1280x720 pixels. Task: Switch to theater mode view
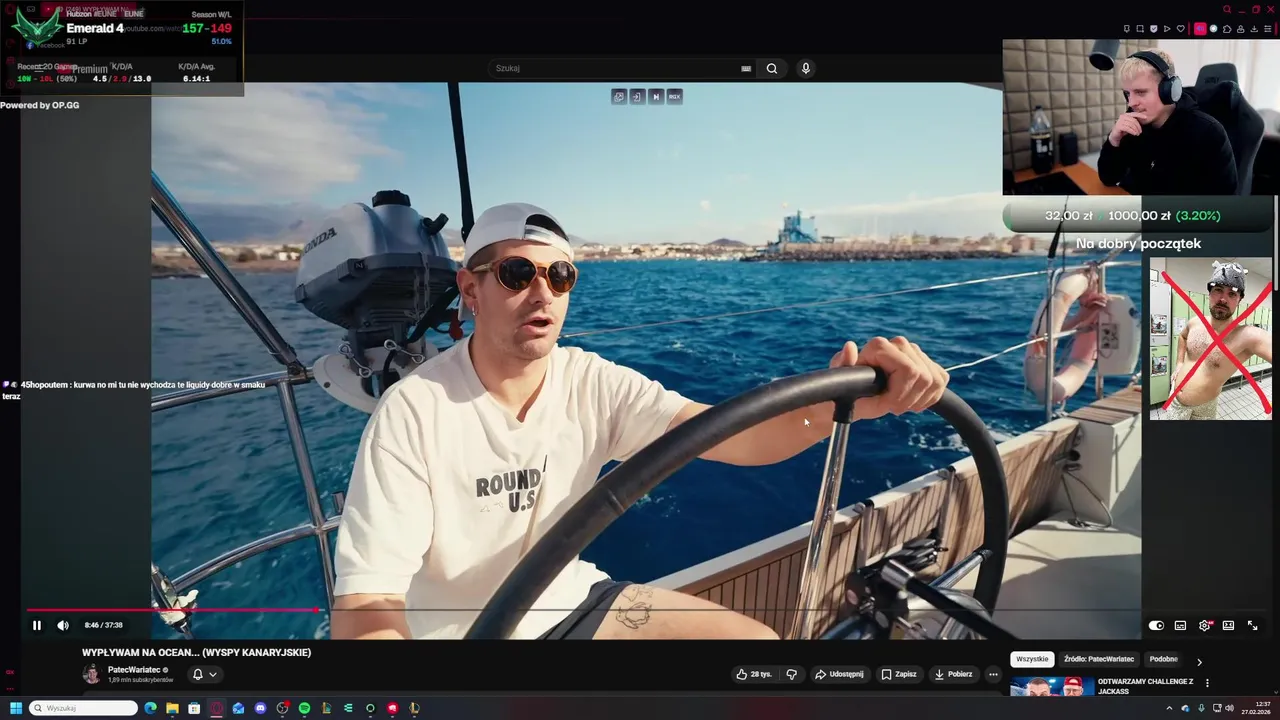tap(1228, 625)
